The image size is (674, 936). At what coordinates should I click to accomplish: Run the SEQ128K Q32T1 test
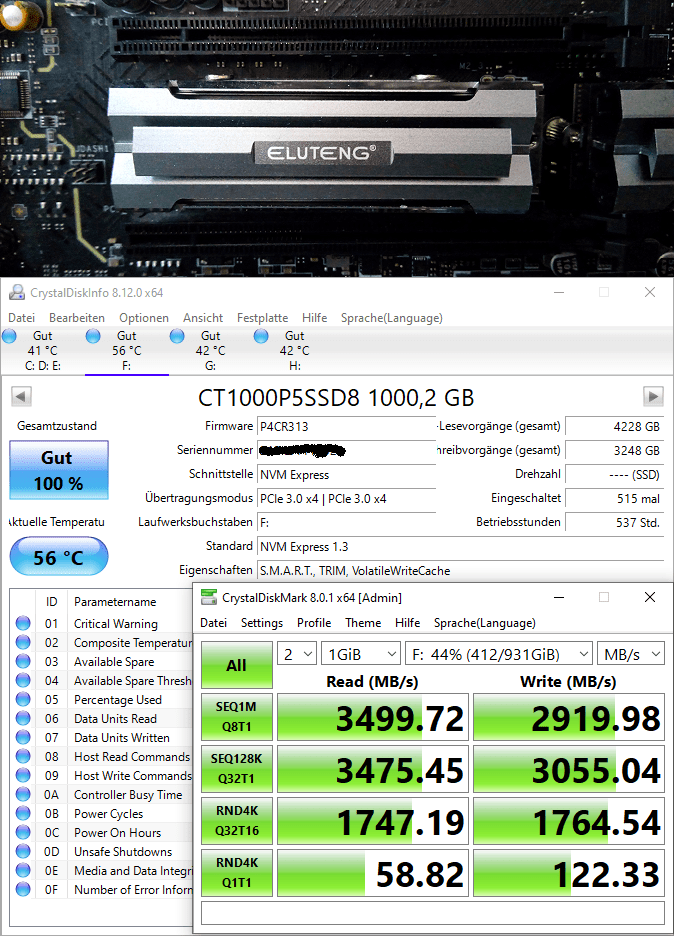[x=236, y=768]
